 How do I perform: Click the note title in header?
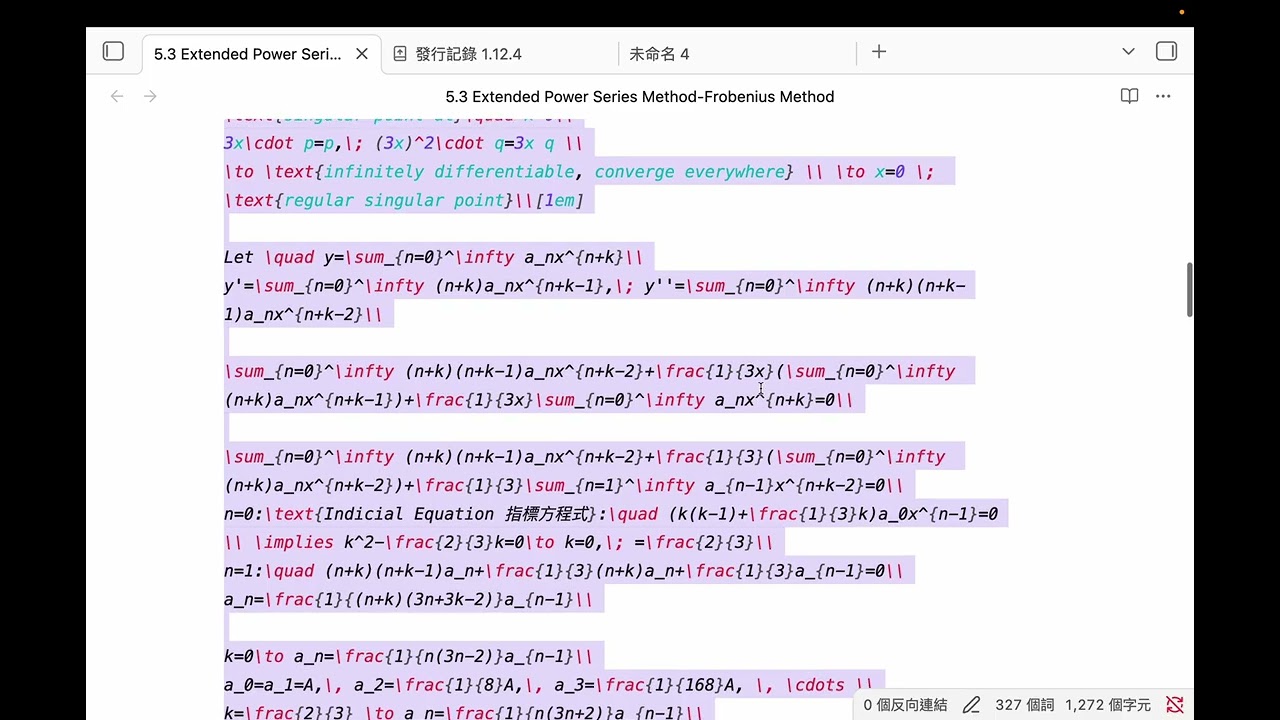(640, 97)
